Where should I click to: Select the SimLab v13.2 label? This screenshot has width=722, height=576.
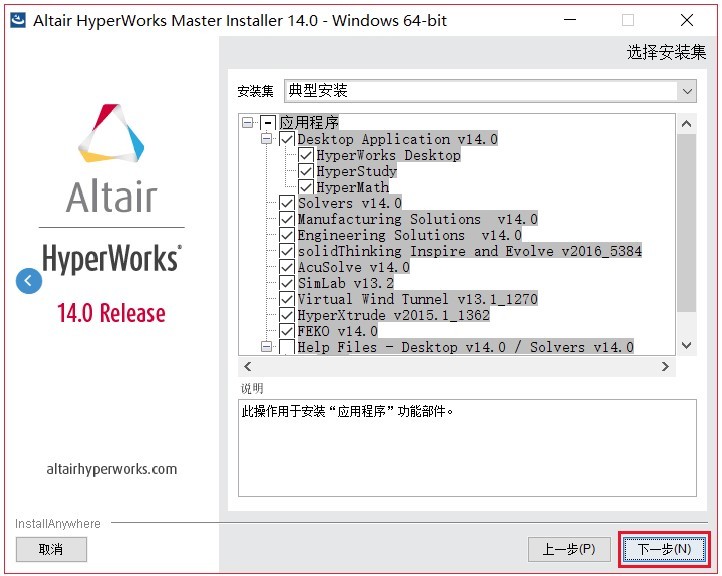tap(345, 283)
